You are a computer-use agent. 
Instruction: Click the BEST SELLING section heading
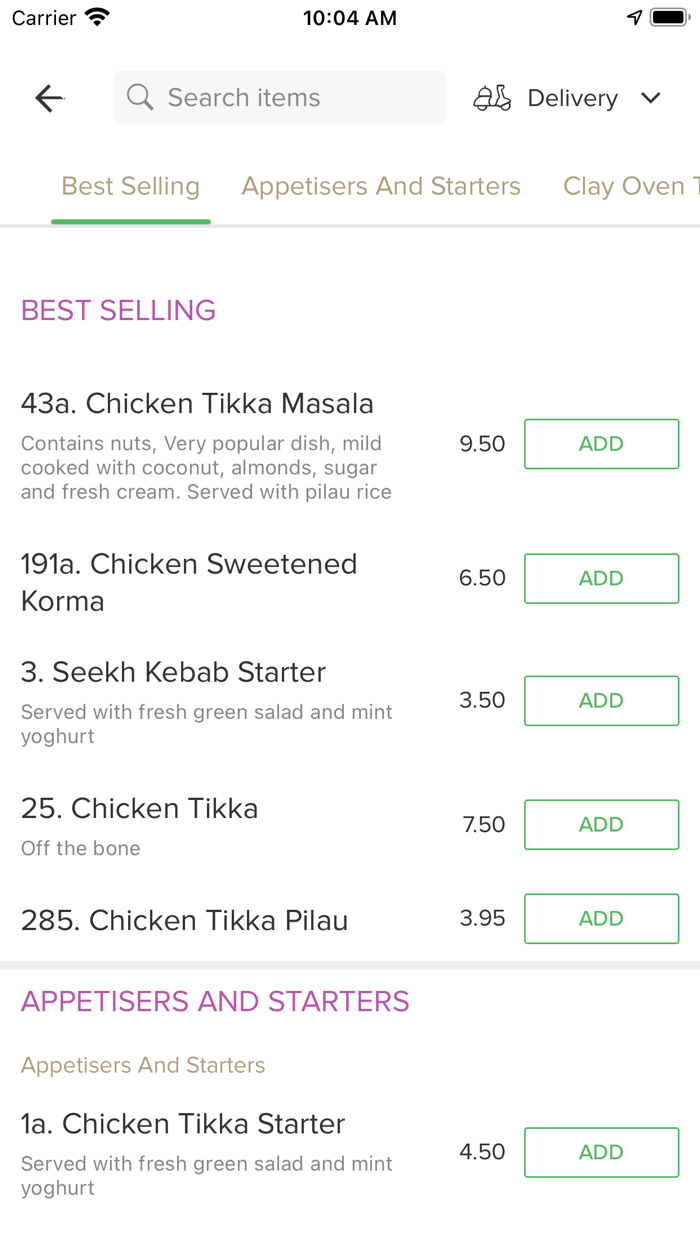[118, 310]
